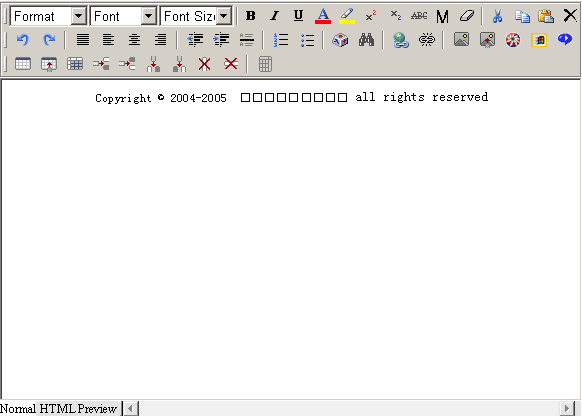The width and height of the screenshot is (582, 417).
Task: Toggle bold formatting
Action: (x=251, y=16)
